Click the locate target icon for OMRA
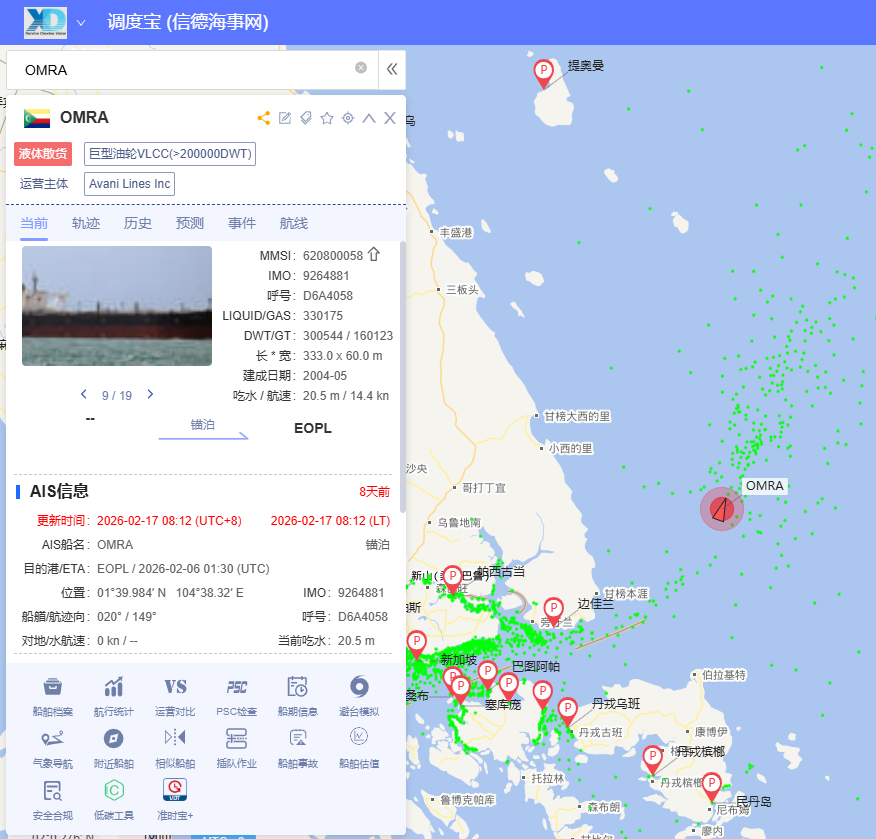Screen dimensions: 876x839 click(348, 118)
